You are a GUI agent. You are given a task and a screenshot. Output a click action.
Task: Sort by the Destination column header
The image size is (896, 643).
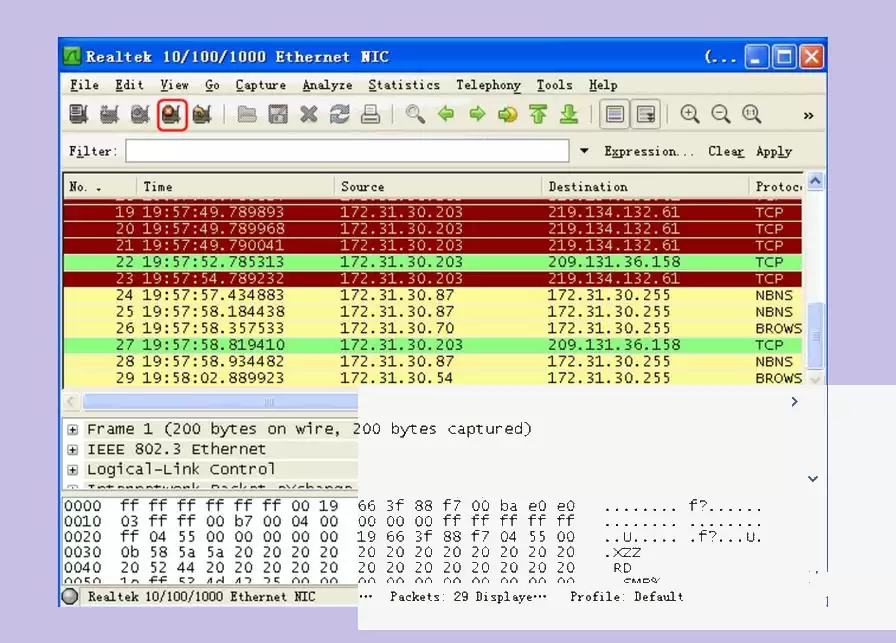(x=645, y=187)
